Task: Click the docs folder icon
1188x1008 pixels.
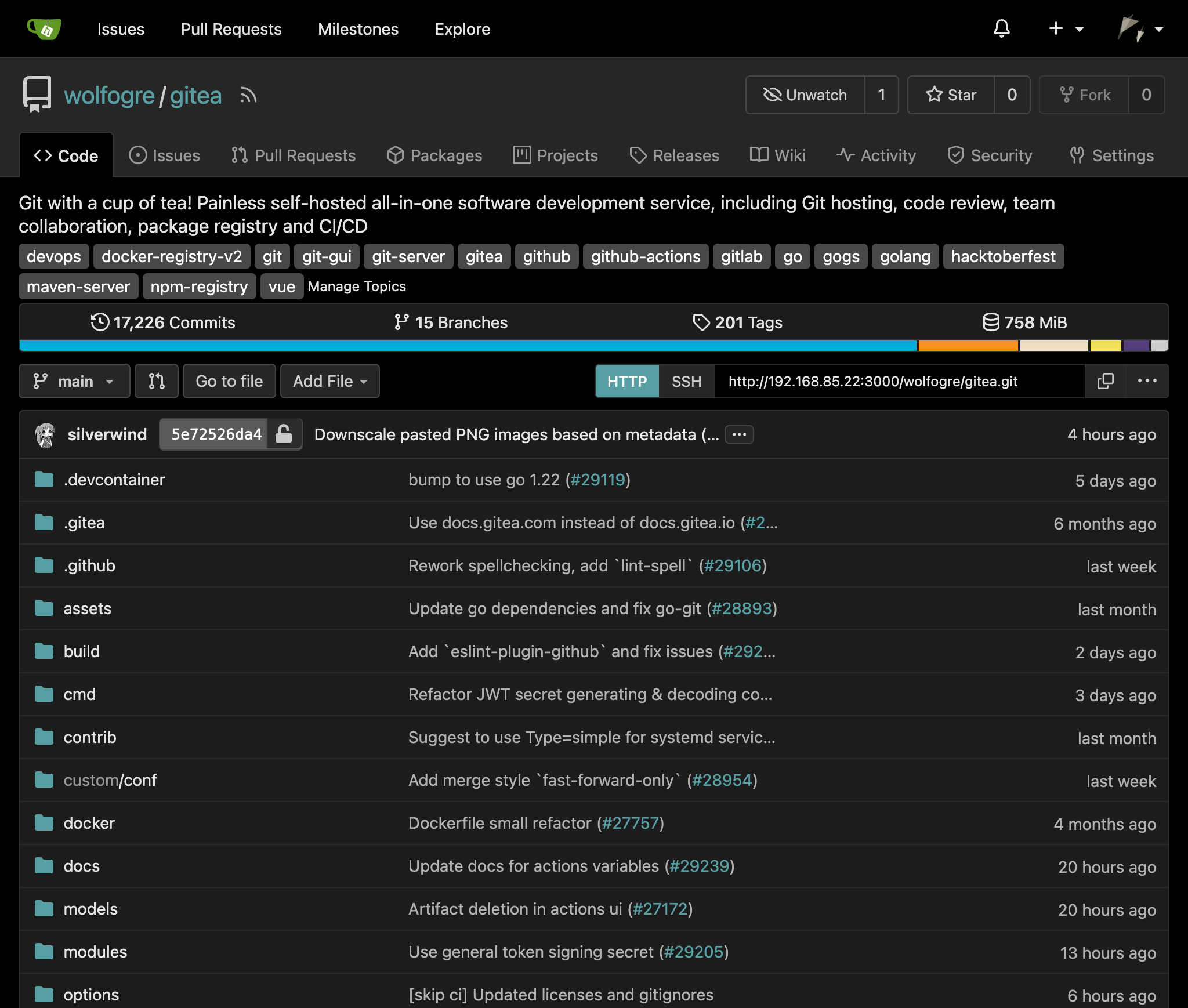Action: point(44,866)
